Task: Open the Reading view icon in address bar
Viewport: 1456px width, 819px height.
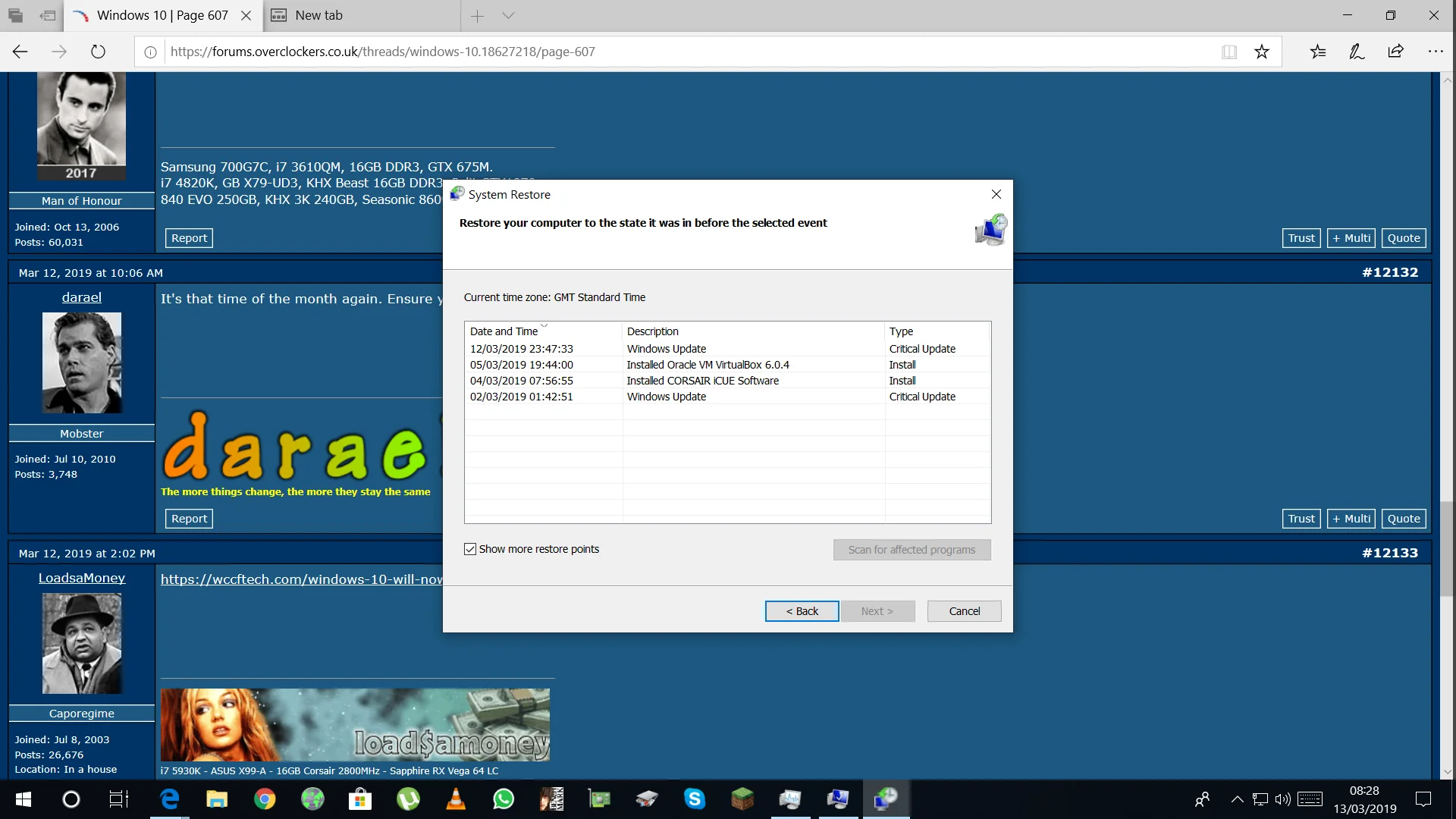Action: (1229, 52)
